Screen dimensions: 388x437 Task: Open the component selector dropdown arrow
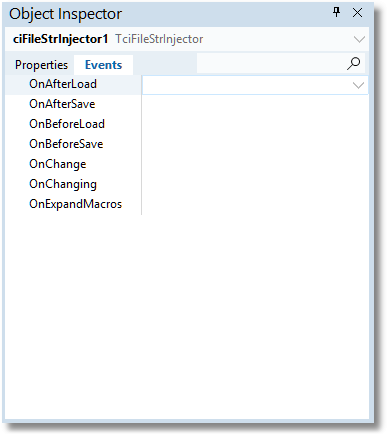[359, 39]
